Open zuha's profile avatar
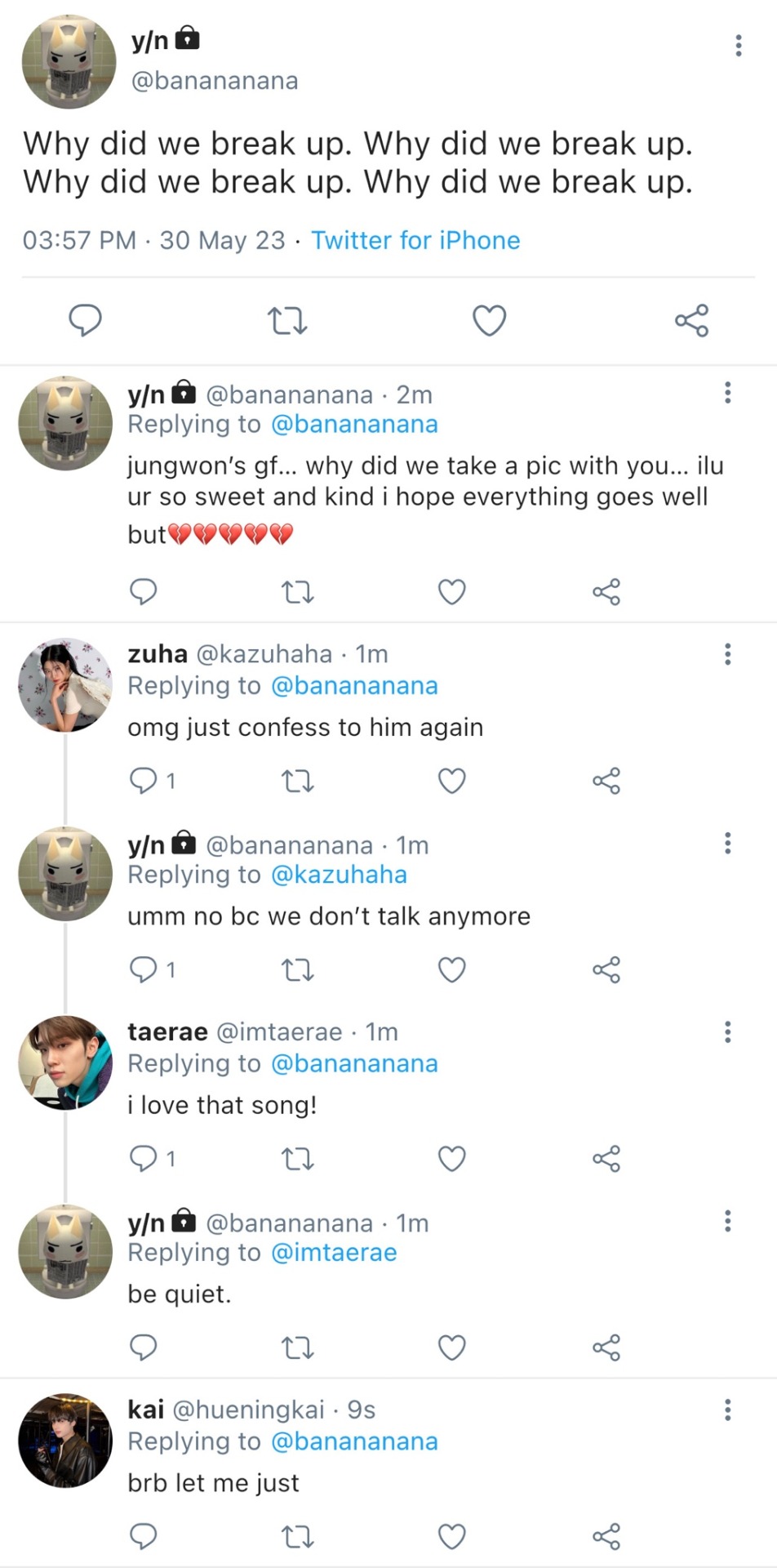The width and height of the screenshot is (777, 1568). tap(65, 684)
